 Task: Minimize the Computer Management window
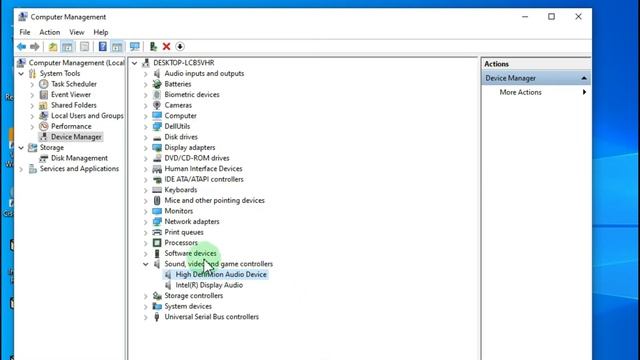coord(525,17)
